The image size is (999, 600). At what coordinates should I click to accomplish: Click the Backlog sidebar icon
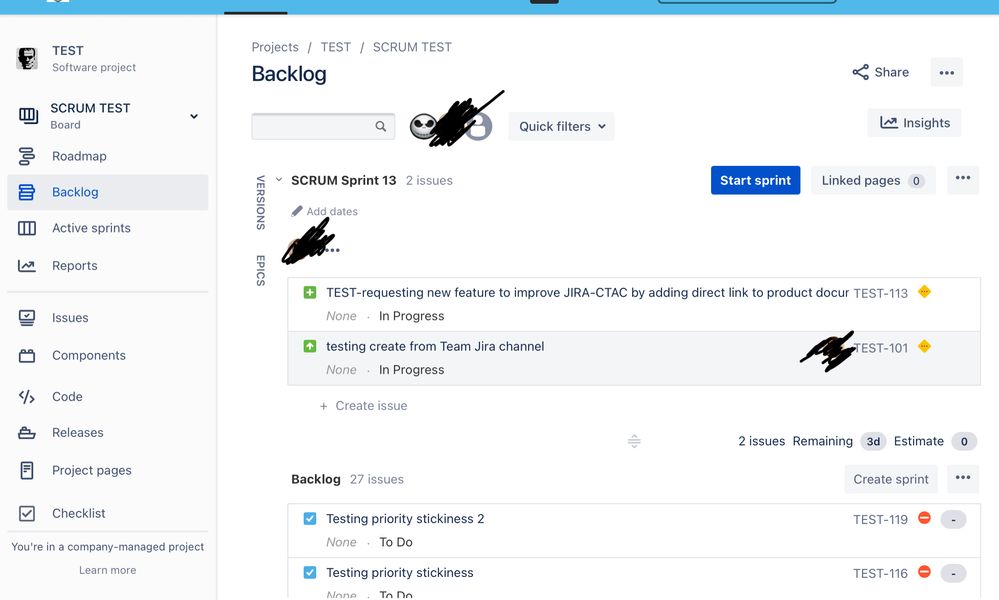[x=27, y=192]
